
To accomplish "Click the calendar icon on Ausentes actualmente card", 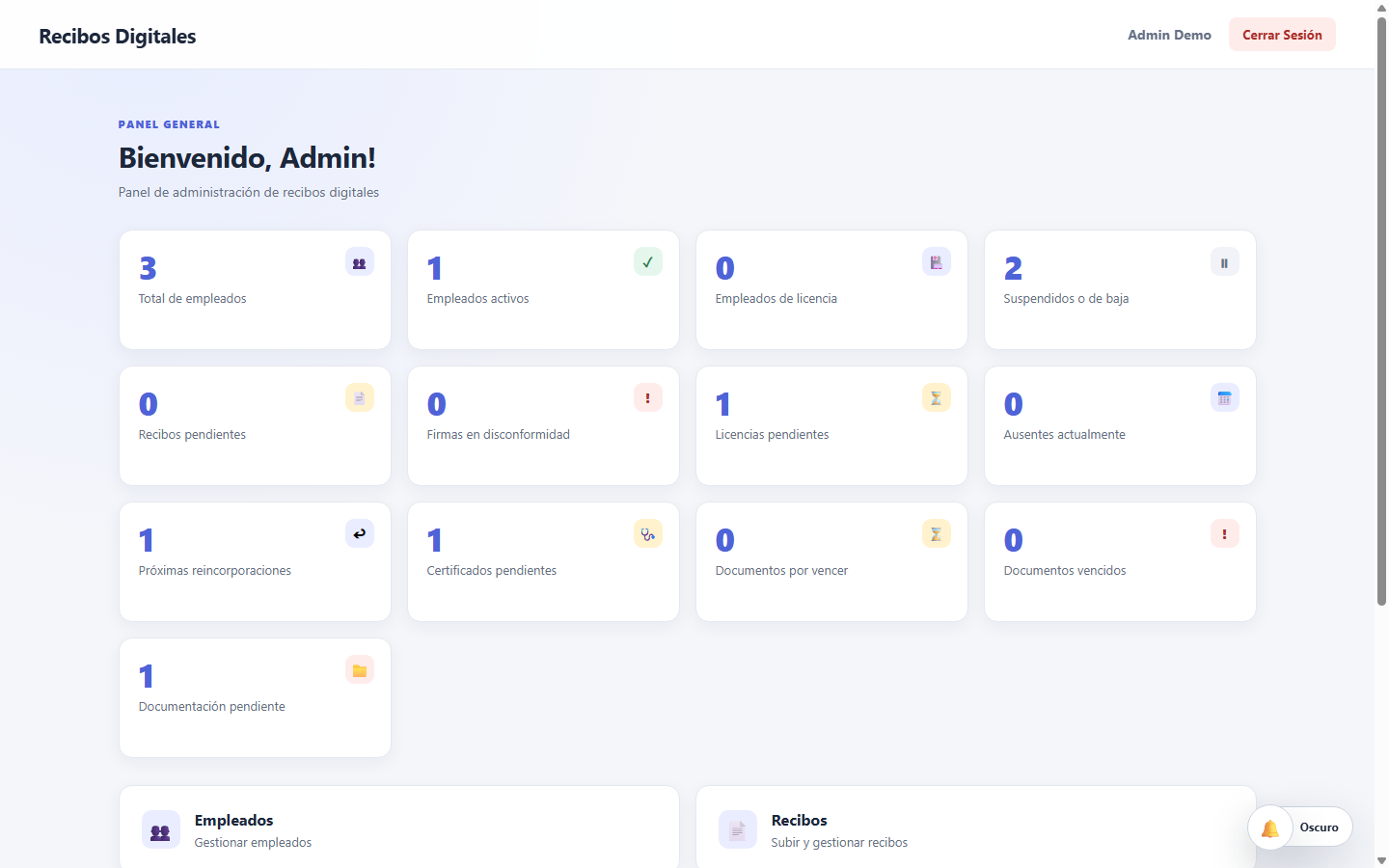I will tap(1225, 398).
